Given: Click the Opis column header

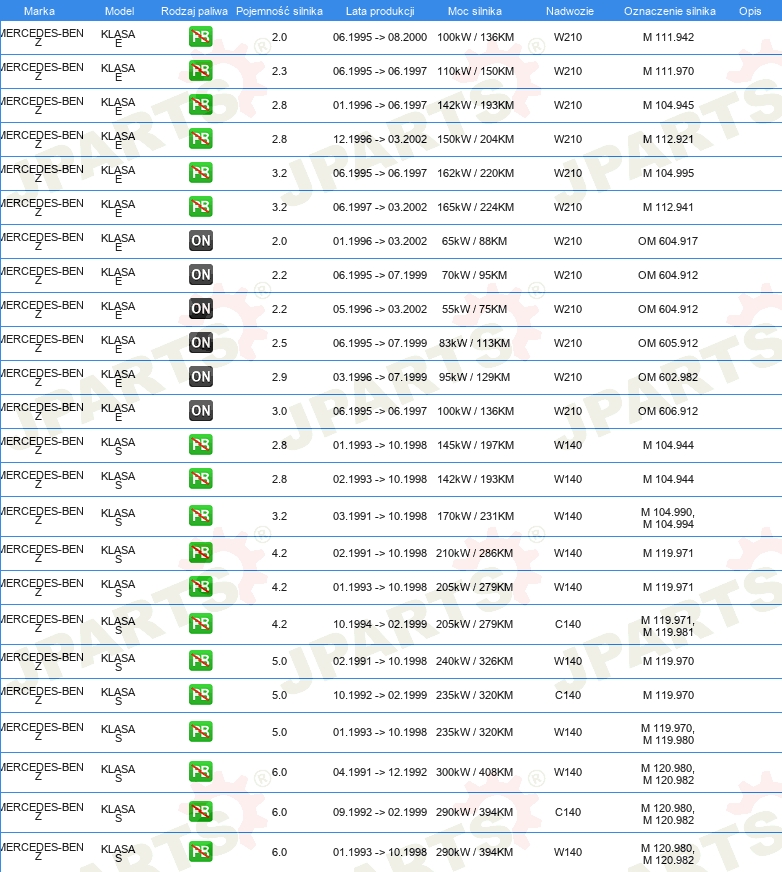Looking at the screenshot, I should (750, 11).
